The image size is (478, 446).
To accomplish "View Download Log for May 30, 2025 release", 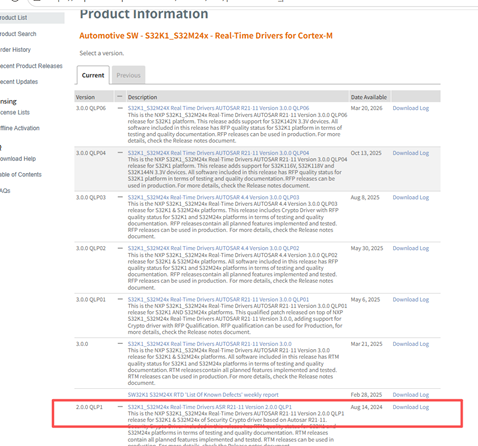I will click(411, 248).
